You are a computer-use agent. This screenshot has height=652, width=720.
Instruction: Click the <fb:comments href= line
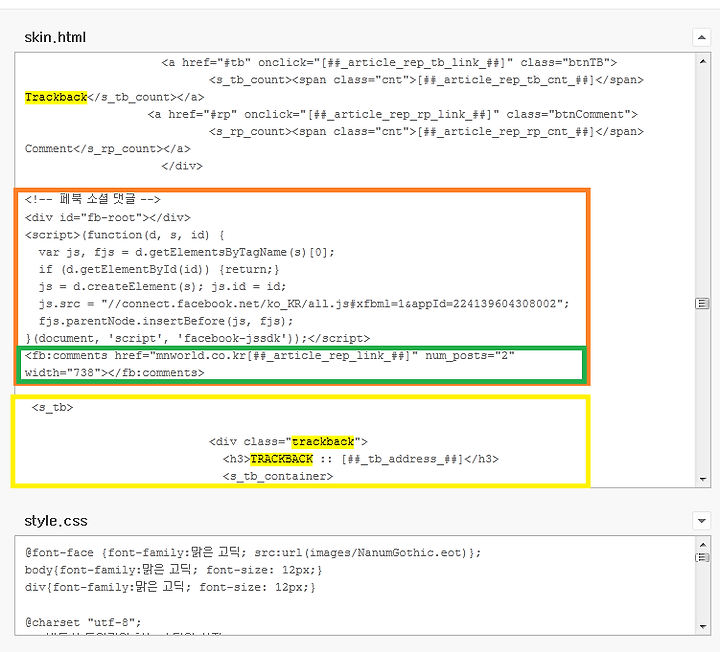(270, 356)
